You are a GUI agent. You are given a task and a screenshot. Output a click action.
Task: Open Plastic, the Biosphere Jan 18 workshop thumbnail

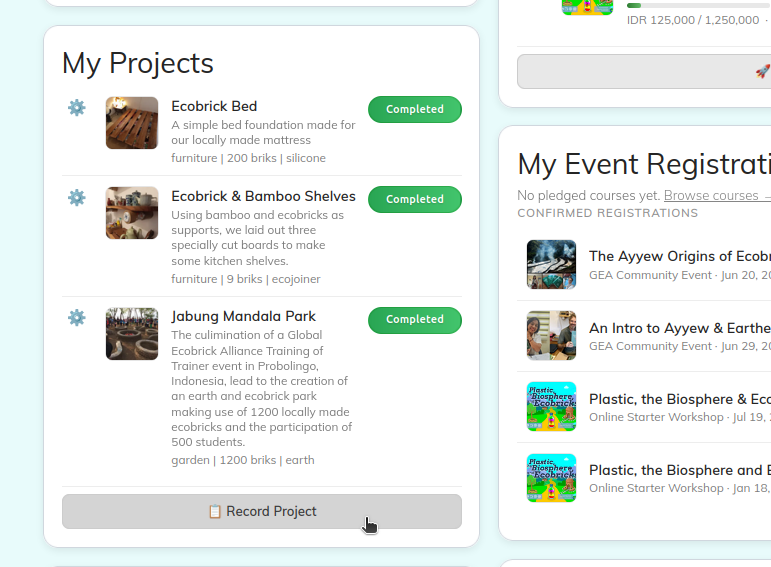(x=551, y=478)
